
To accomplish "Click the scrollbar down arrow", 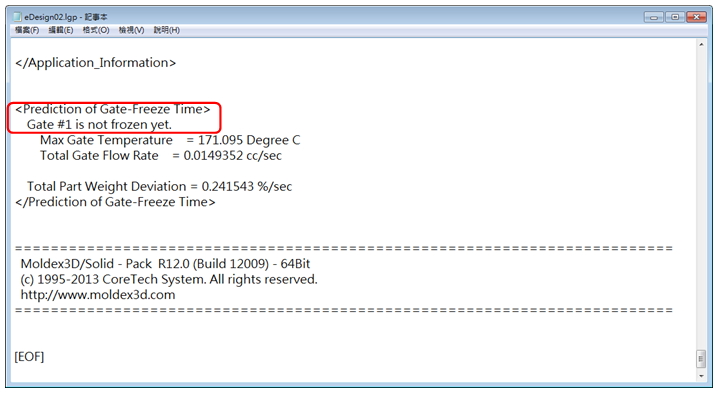I will tap(701, 376).
